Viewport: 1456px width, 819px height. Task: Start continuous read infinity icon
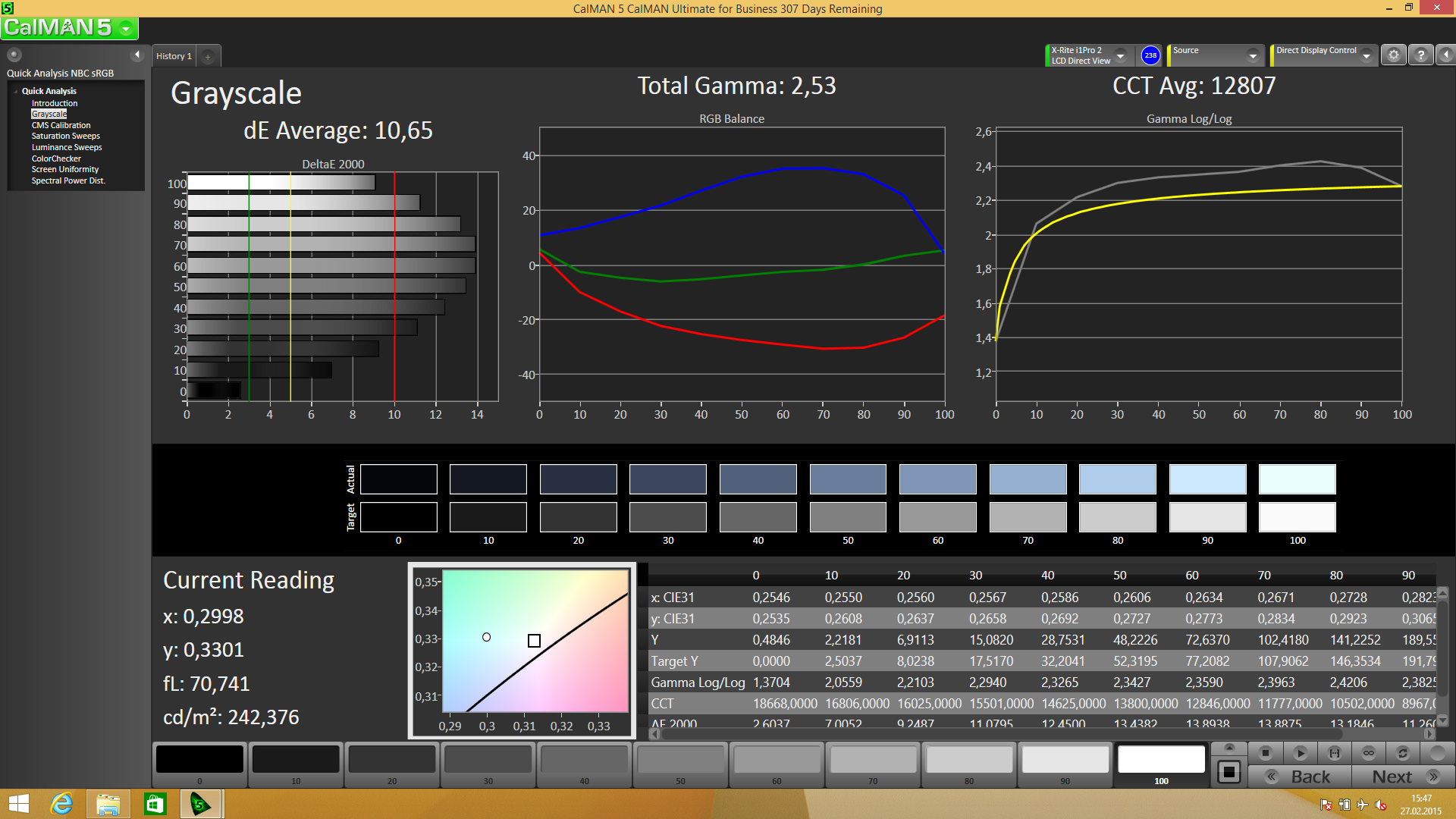click(x=1368, y=753)
